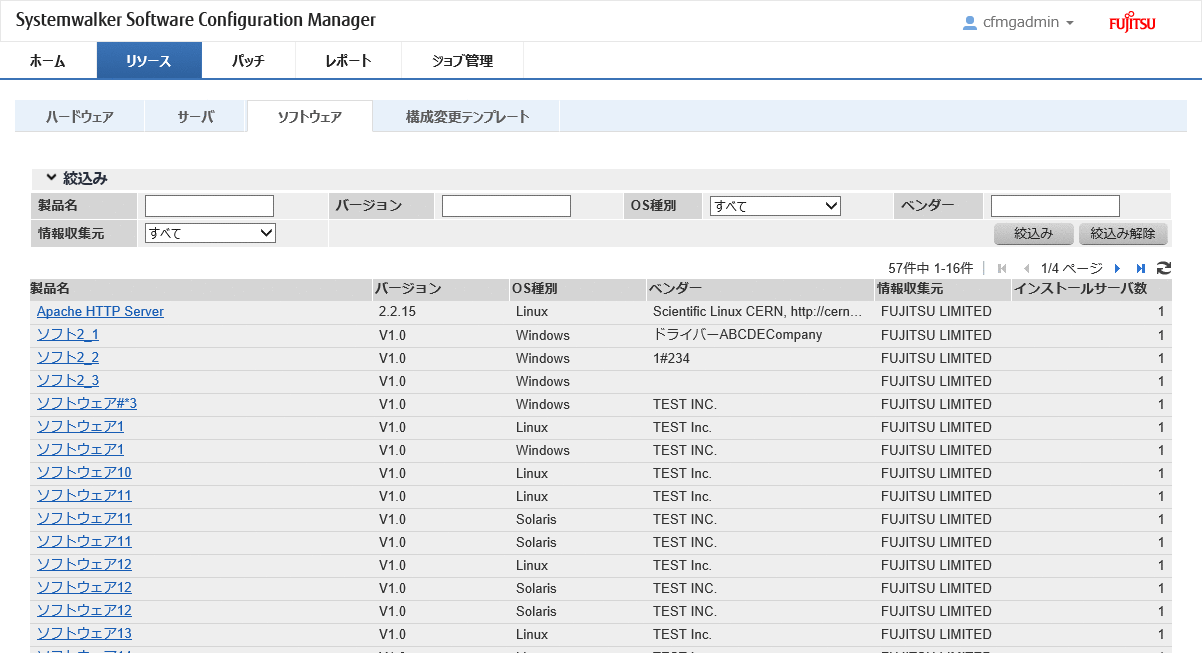Click the version cell 2.2.15
Screen dimensions: 1202x653
point(397,312)
